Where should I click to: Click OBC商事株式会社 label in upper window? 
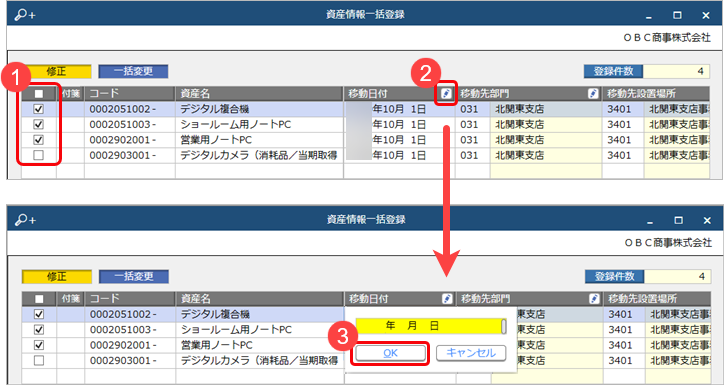(x=667, y=39)
